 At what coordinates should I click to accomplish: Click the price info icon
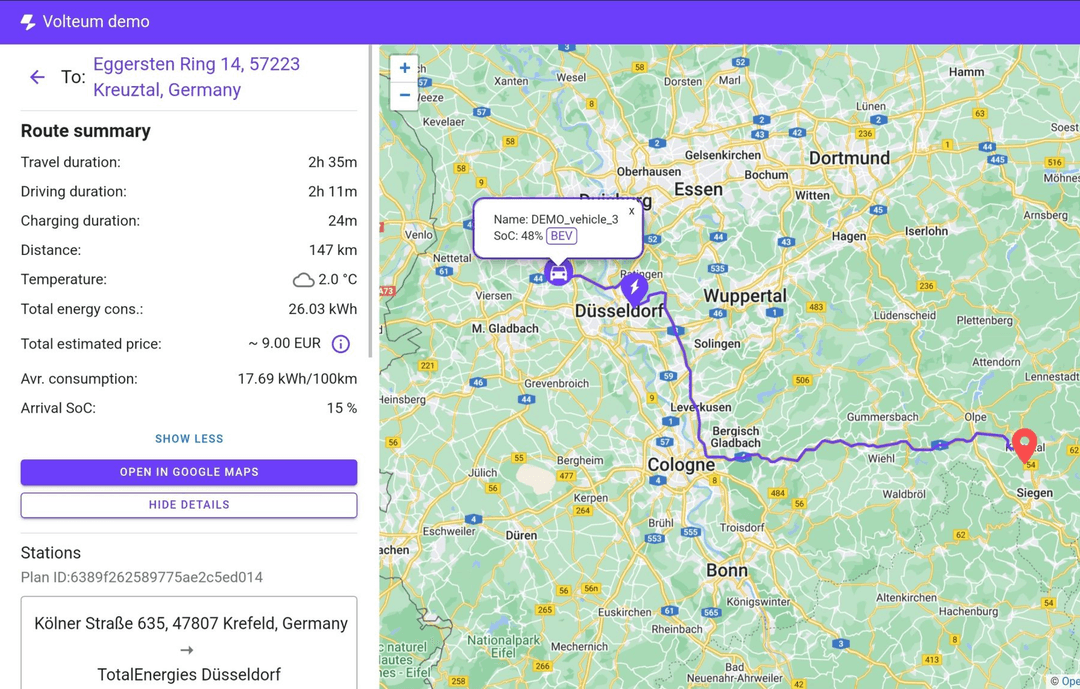[340, 344]
